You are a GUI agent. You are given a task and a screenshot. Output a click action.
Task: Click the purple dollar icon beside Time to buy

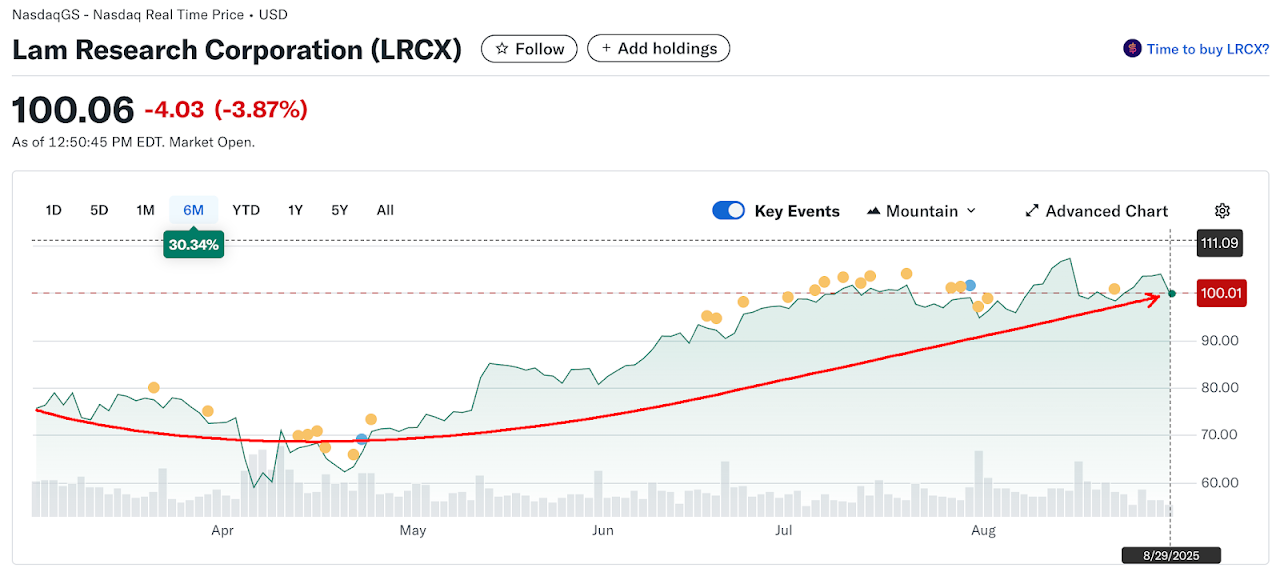1132,48
